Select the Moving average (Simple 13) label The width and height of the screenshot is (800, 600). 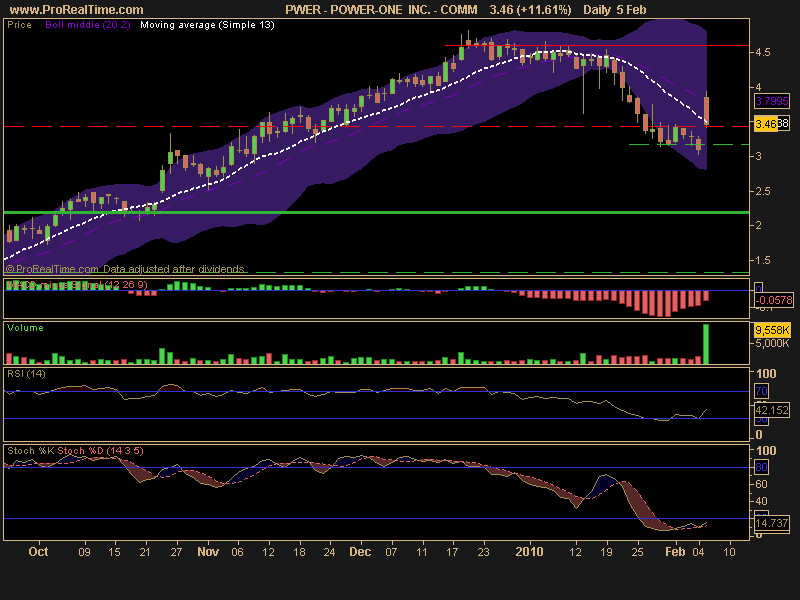tap(207, 25)
